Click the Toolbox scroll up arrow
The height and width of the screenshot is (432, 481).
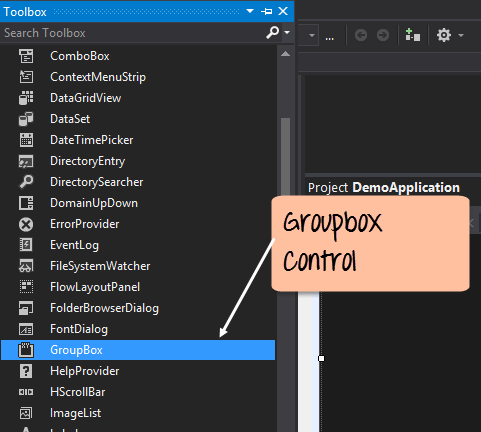285,54
